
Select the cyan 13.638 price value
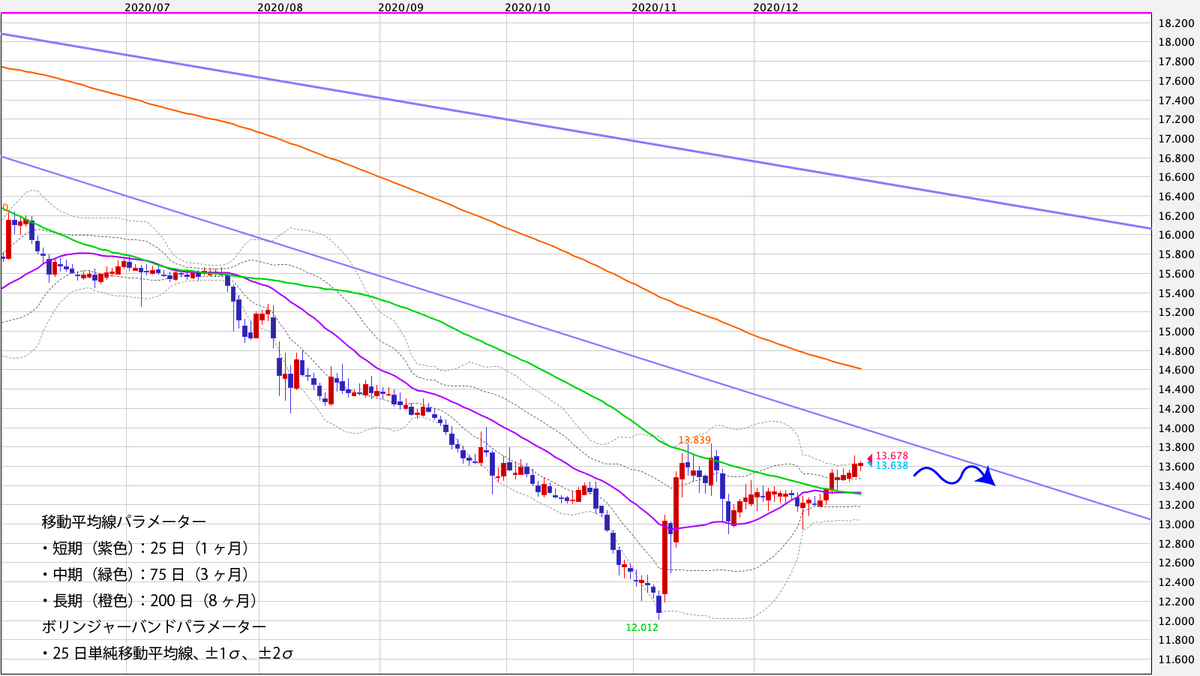pos(891,466)
